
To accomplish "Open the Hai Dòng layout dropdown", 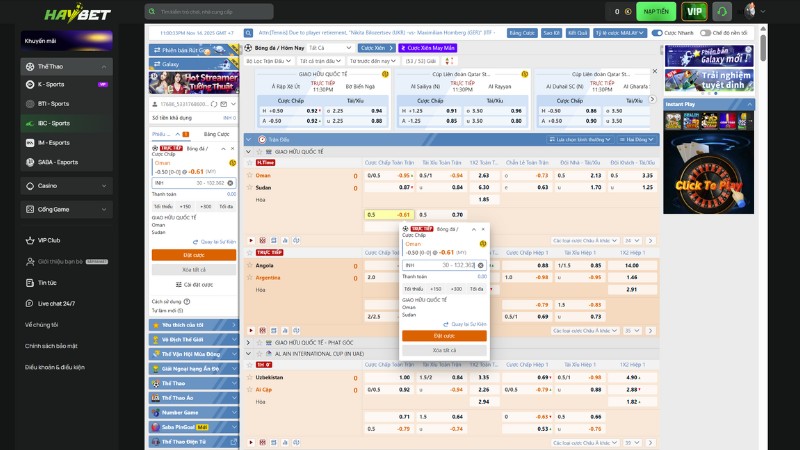I will click(x=636, y=139).
